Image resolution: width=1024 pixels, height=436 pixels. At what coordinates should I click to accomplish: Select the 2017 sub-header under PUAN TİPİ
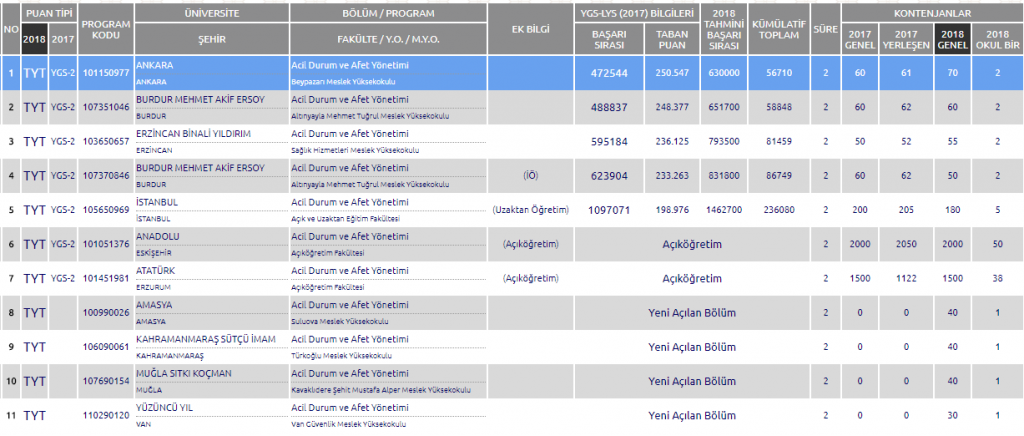(x=63, y=38)
